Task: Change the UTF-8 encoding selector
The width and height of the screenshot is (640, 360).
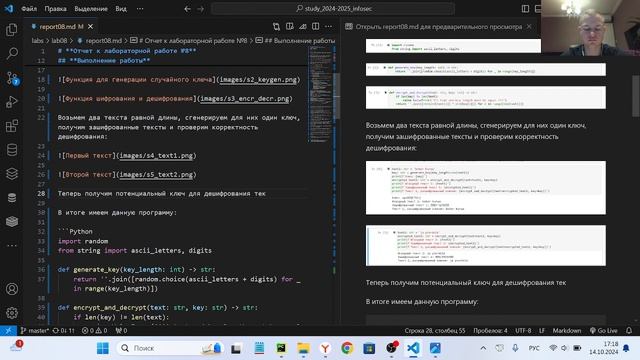Action: 523,331
